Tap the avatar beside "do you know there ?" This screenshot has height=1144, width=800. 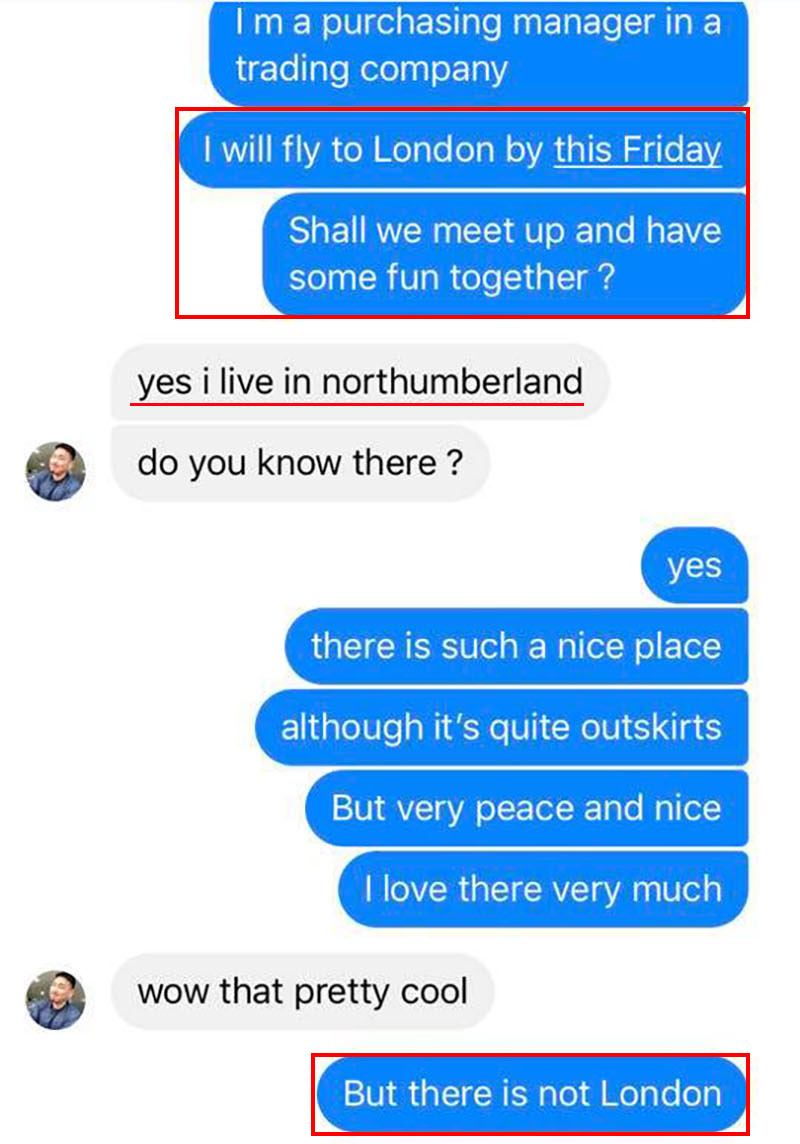(55, 471)
